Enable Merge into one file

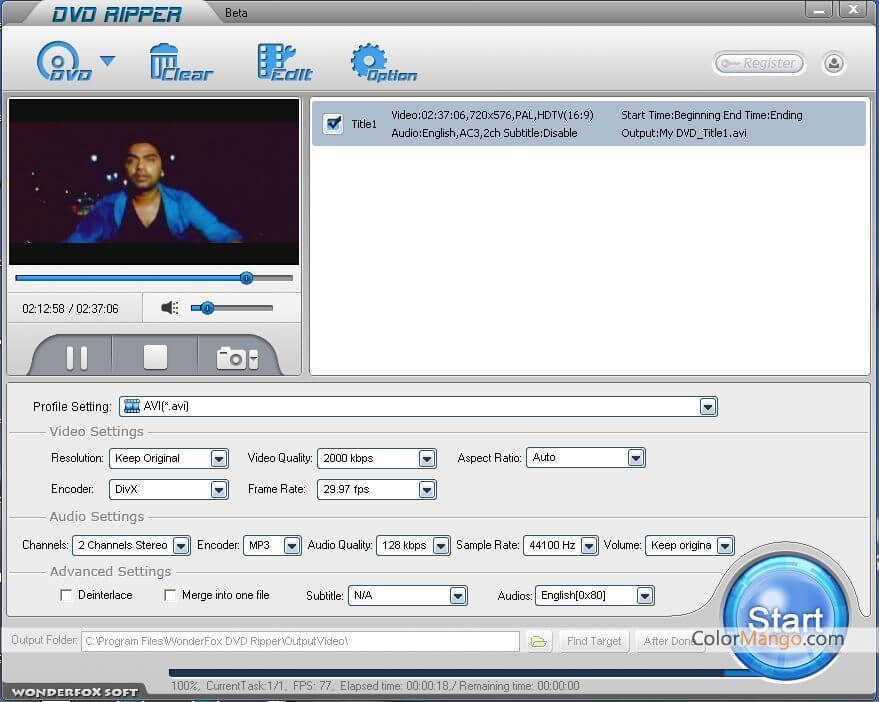pos(170,595)
